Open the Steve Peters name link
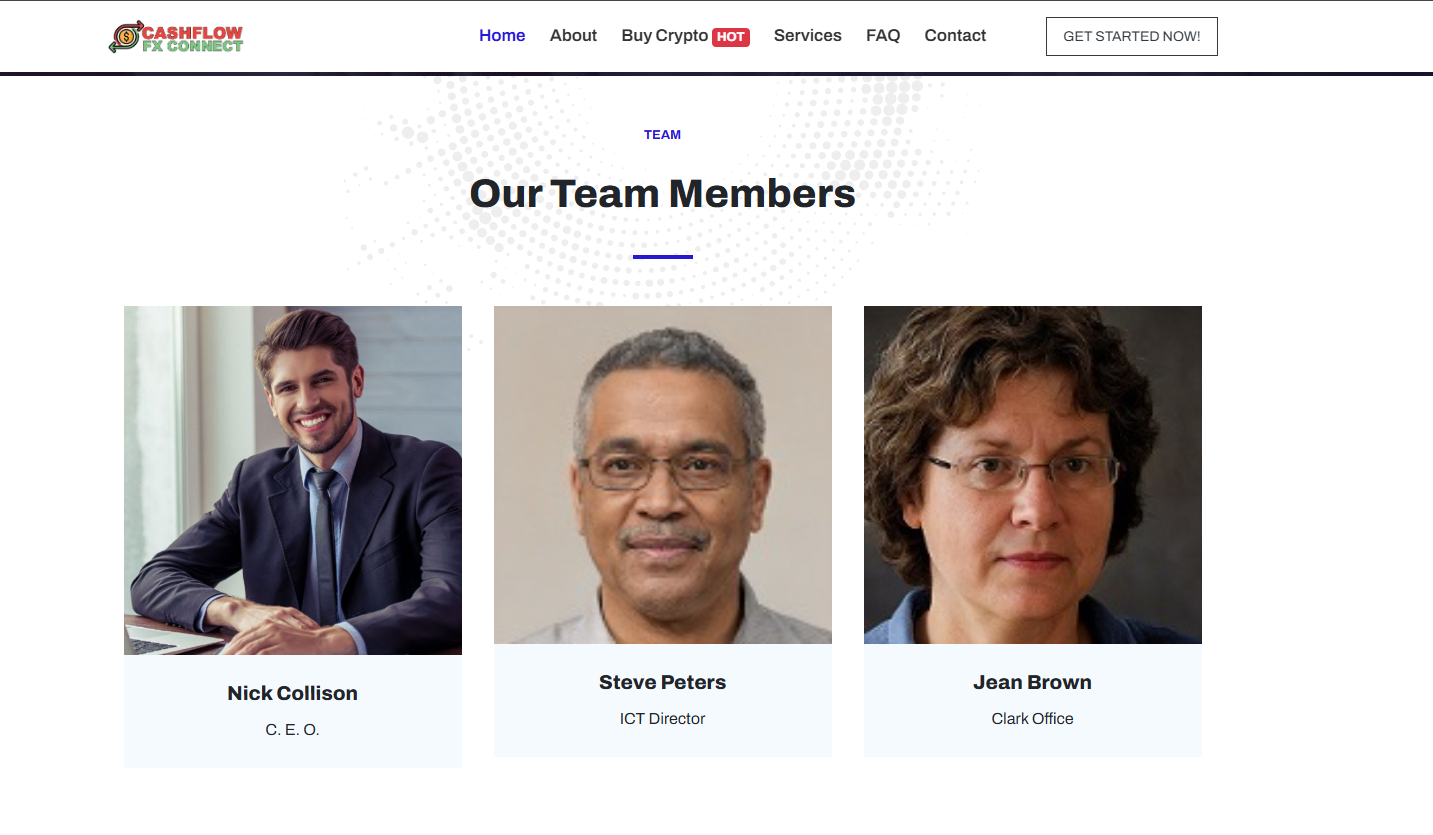Image resolution: width=1433 pixels, height=835 pixels. 662,682
